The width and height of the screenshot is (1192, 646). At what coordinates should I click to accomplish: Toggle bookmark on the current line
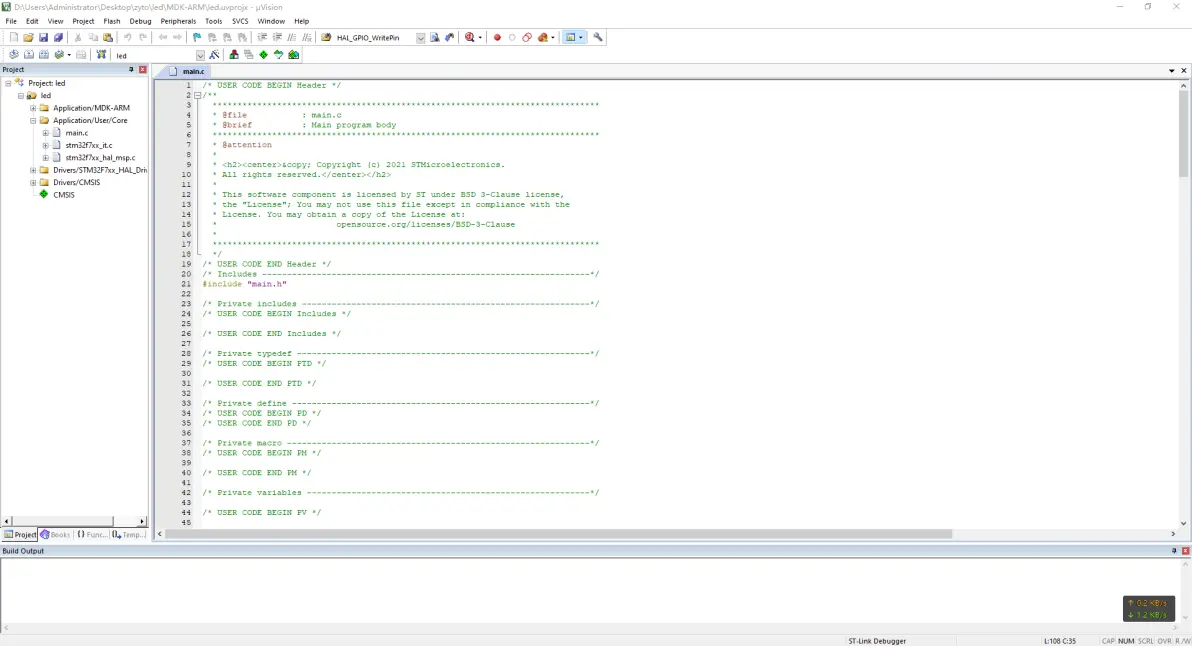(197, 38)
